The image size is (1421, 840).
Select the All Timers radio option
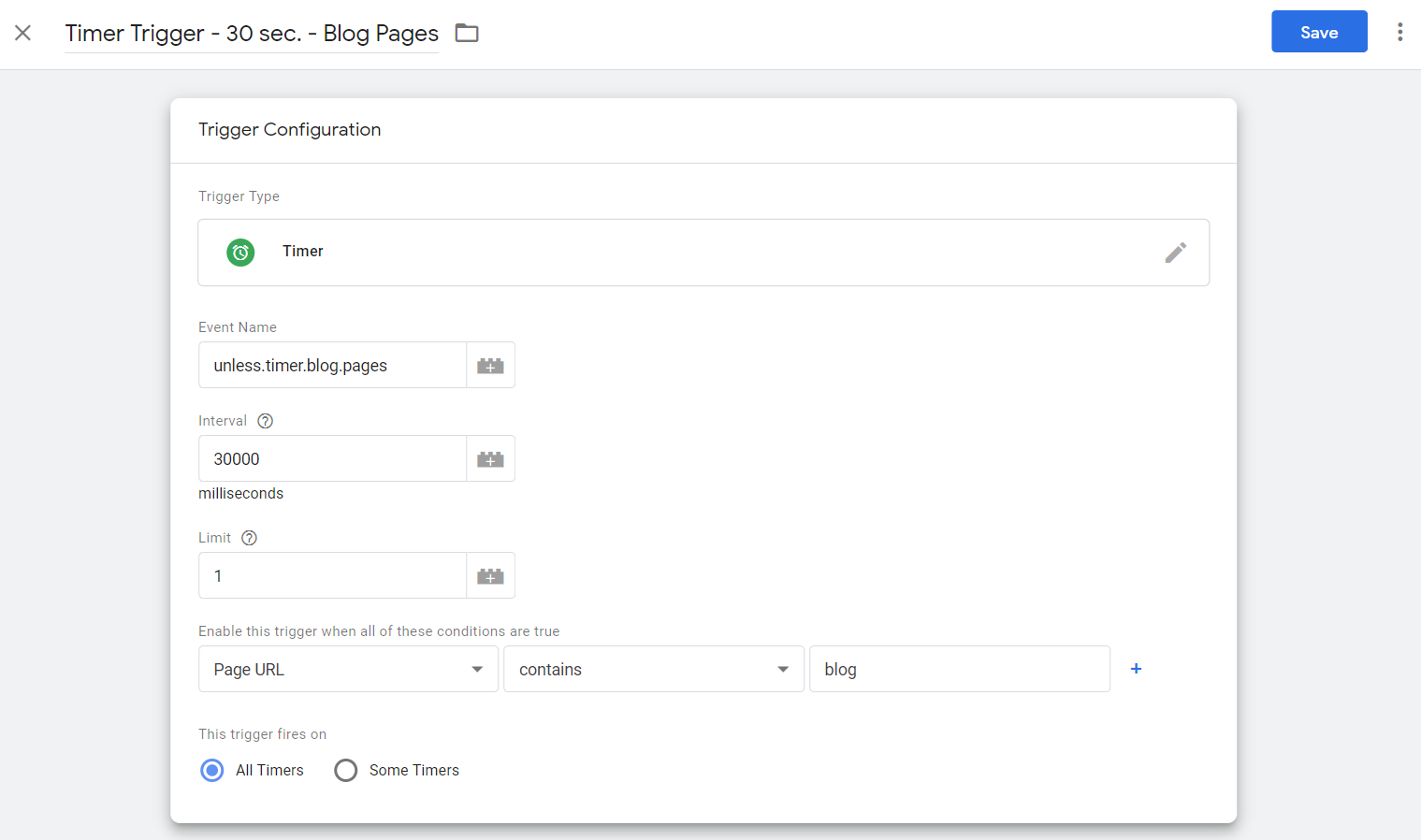tap(212, 770)
